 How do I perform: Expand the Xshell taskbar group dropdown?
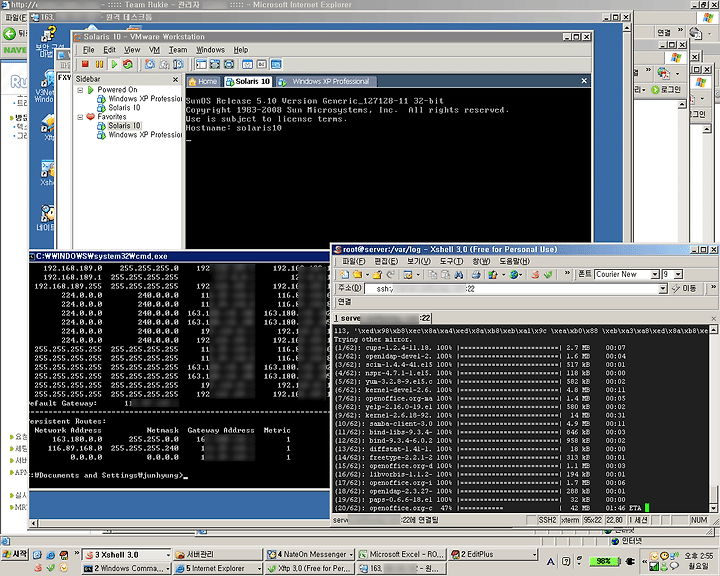(168, 555)
